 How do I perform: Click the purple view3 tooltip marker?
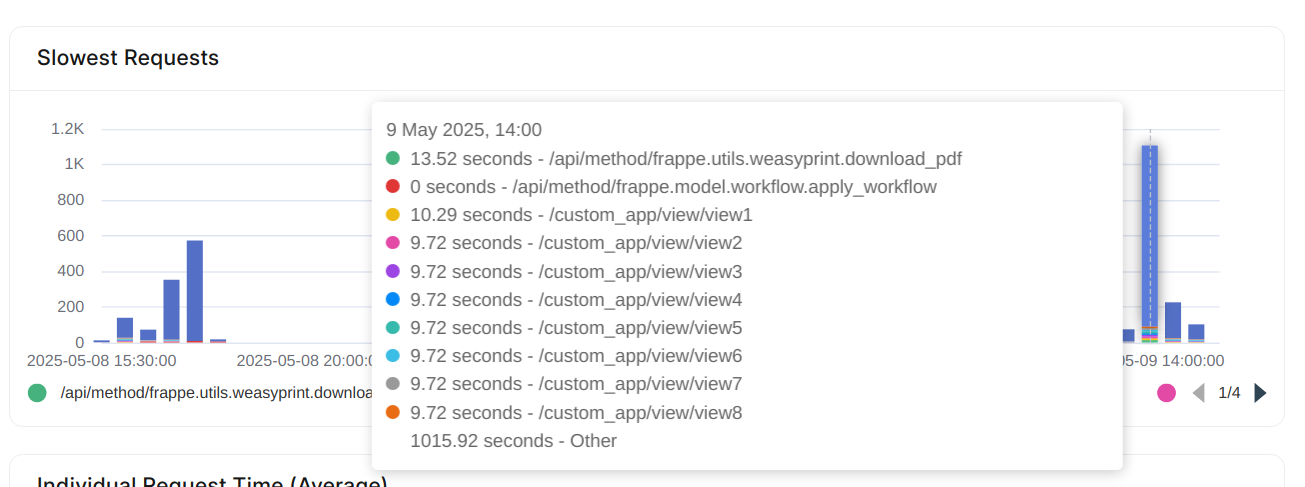click(393, 272)
